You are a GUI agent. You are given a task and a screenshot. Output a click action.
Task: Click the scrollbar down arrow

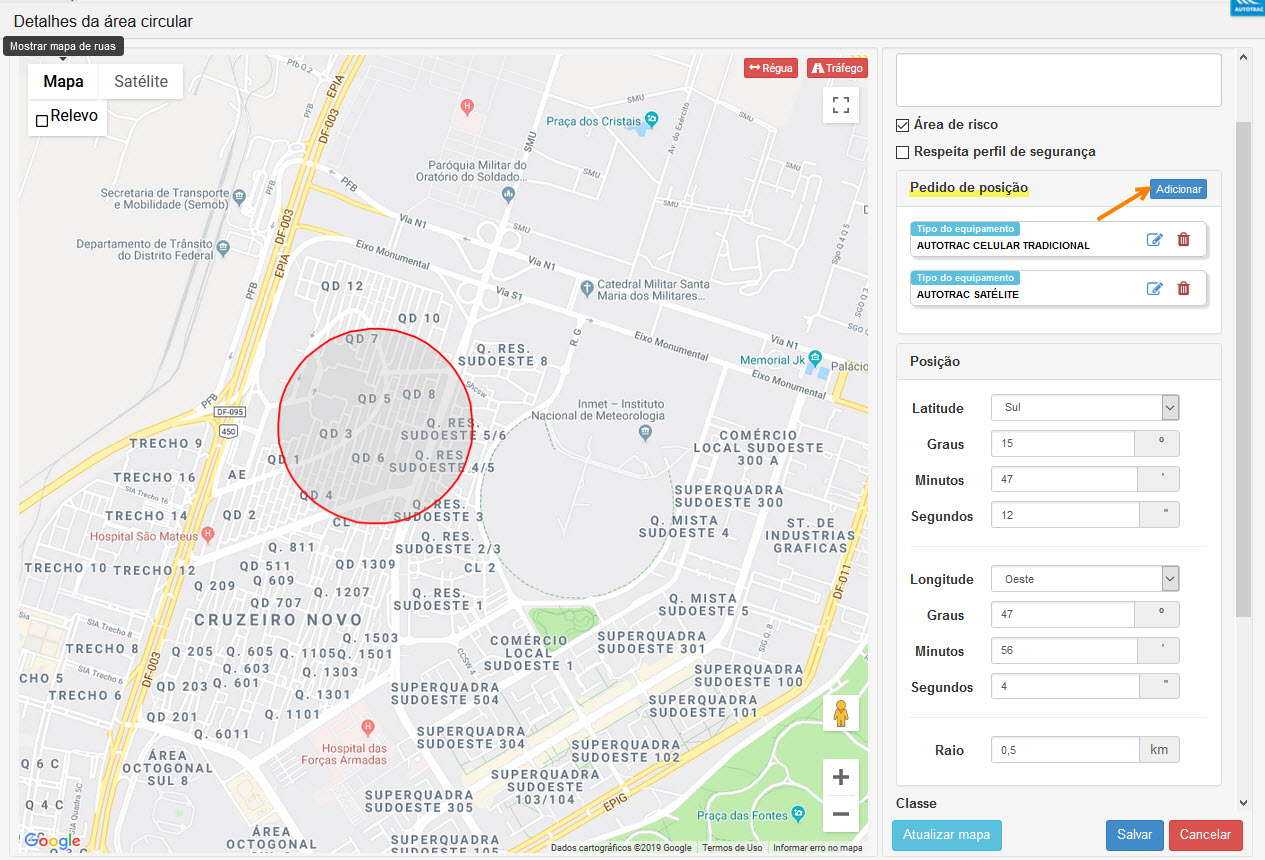1243,802
